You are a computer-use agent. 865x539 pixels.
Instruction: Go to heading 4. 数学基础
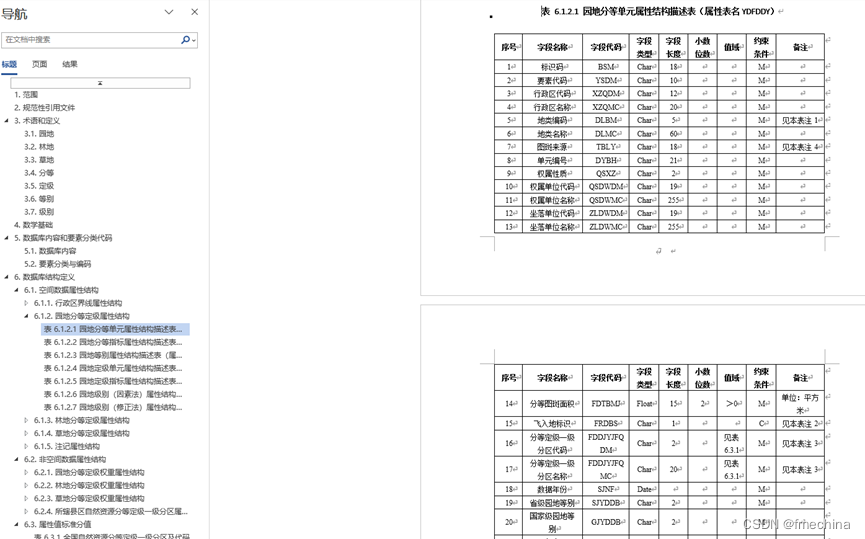pyautogui.click(x=34, y=225)
